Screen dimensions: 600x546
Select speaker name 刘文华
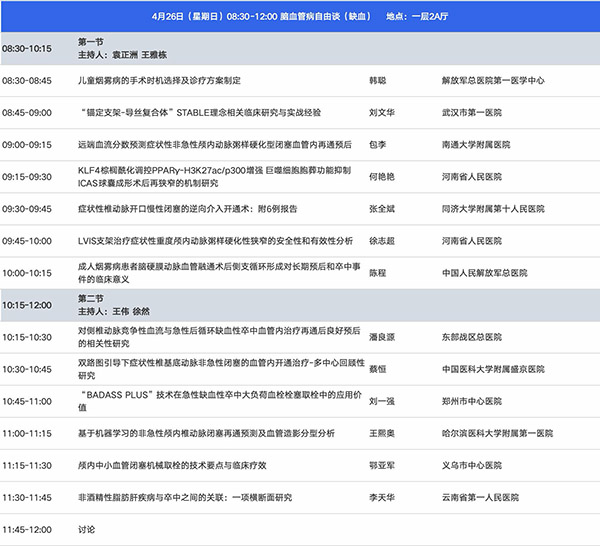[382, 112]
